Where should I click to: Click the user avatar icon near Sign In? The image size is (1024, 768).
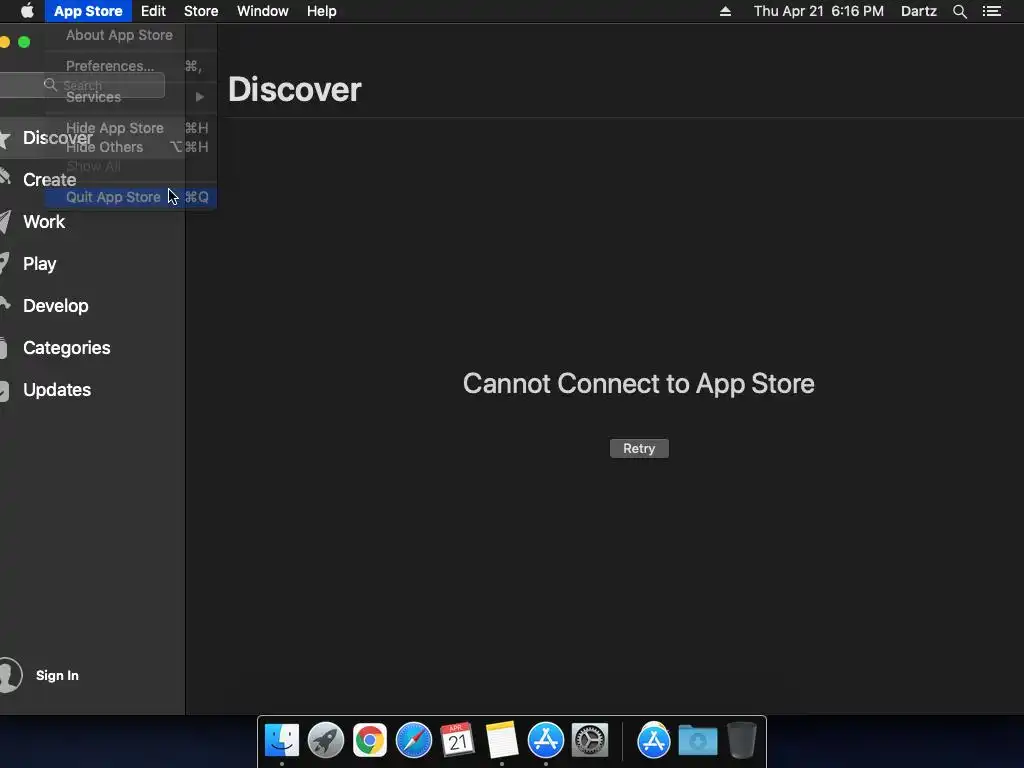pyautogui.click(x=10, y=675)
